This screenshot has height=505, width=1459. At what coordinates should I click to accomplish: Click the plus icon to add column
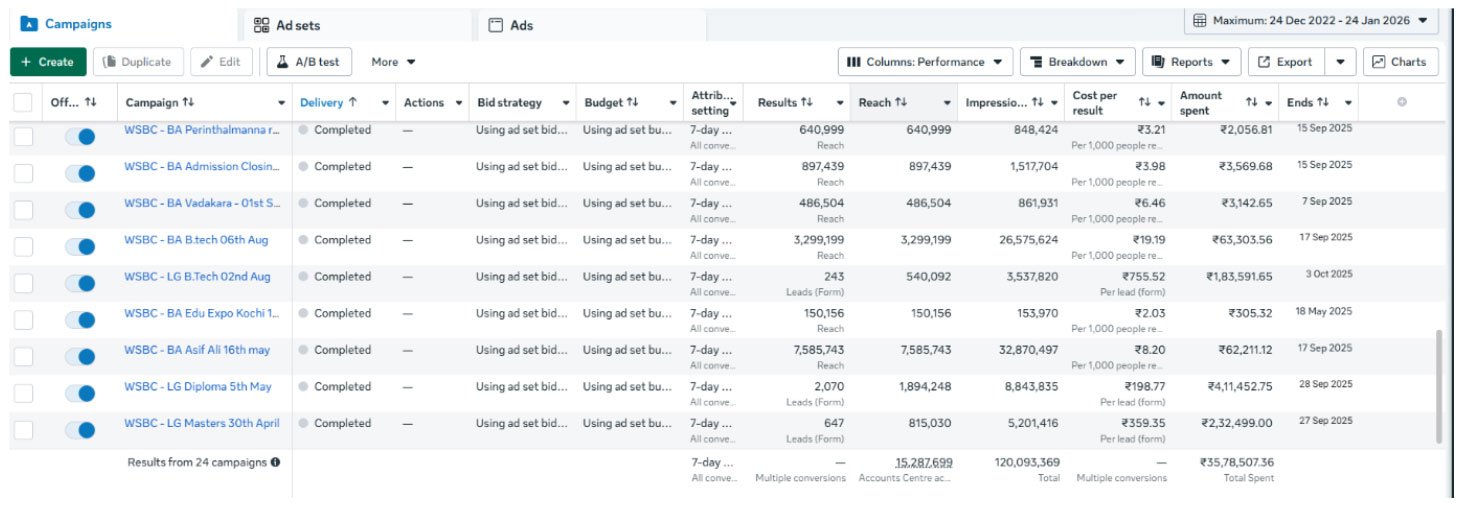[x=1401, y=102]
